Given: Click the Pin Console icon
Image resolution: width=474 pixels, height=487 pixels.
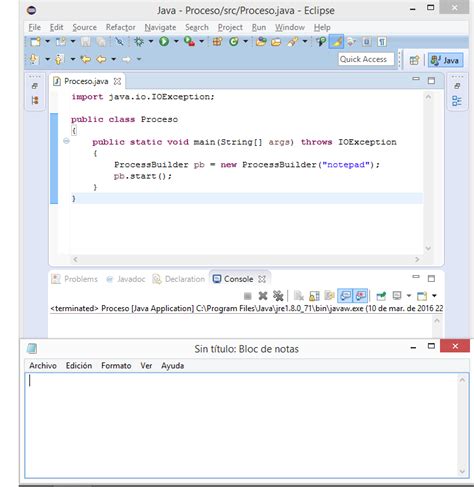Looking at the screenshot, I should (381, 296).
